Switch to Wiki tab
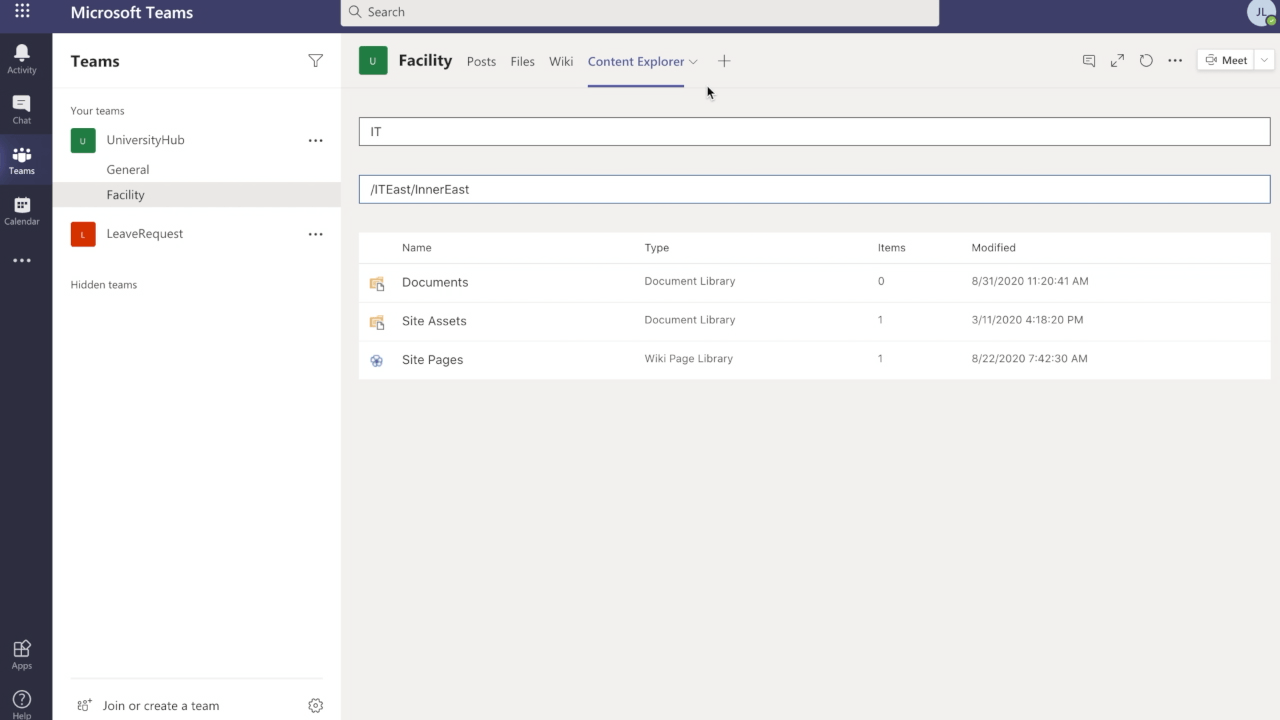The height and width of the screenshot is (720, 1280). pos(561,61)
